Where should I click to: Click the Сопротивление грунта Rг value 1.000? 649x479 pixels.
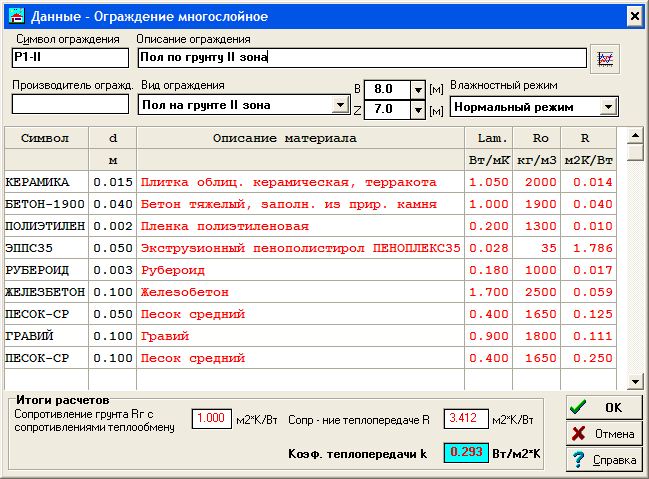coord(212,419)
